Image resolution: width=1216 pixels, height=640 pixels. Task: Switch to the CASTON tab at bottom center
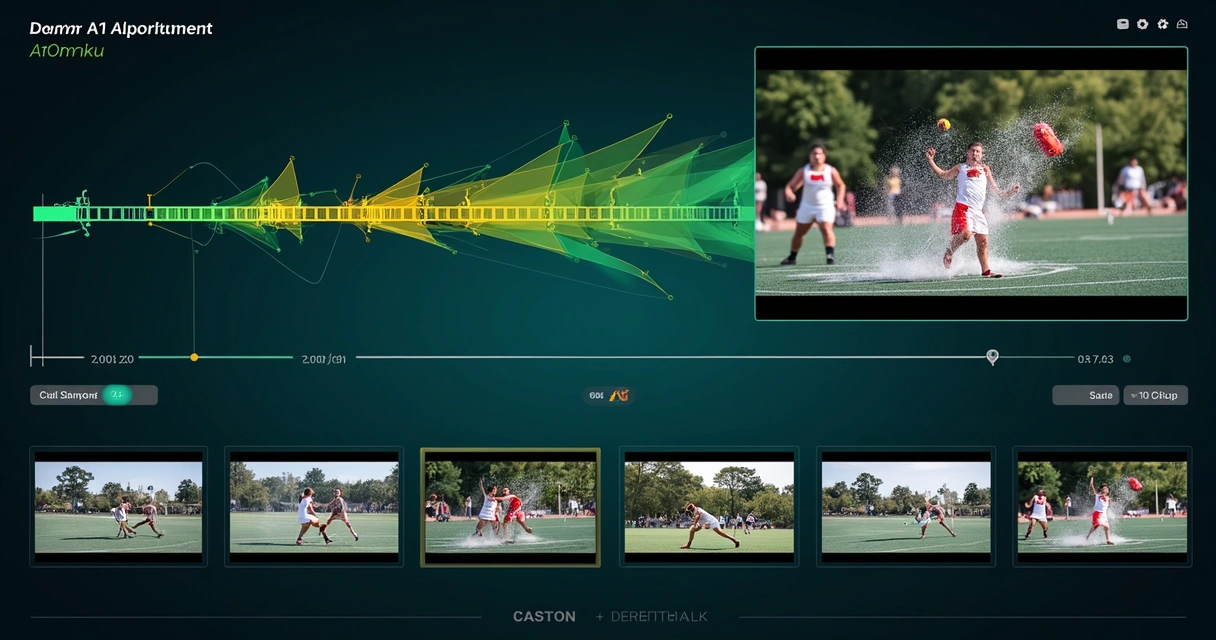pos(544,616)
